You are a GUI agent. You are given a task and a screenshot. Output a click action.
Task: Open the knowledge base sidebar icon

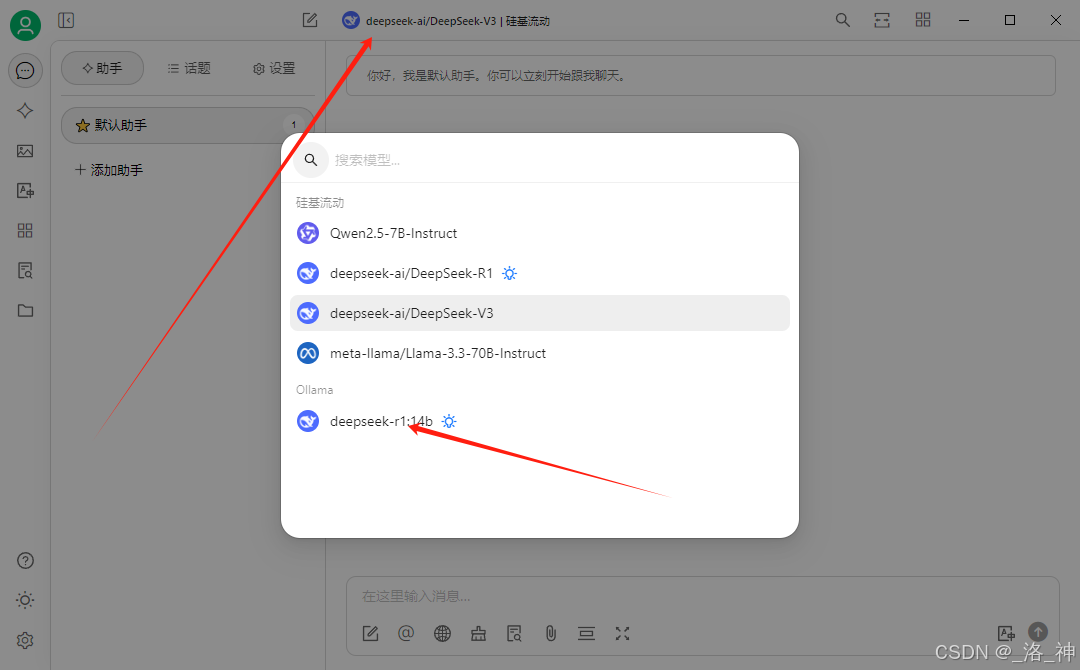click(25, 271)
